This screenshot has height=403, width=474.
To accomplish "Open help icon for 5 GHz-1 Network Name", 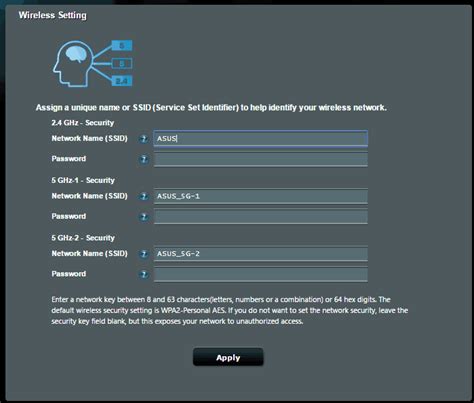I will [x=144, y=197].
